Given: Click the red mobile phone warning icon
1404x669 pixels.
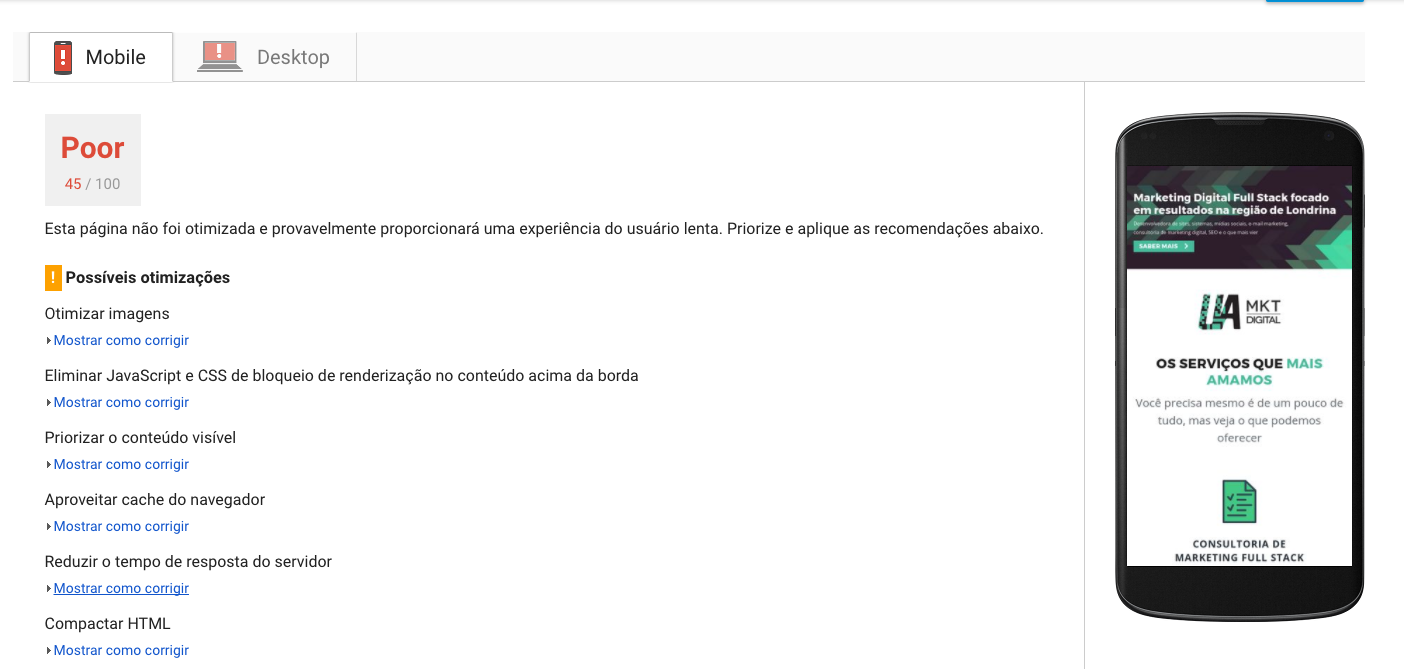Looking at the screenshot, I should tap(64, 58).
